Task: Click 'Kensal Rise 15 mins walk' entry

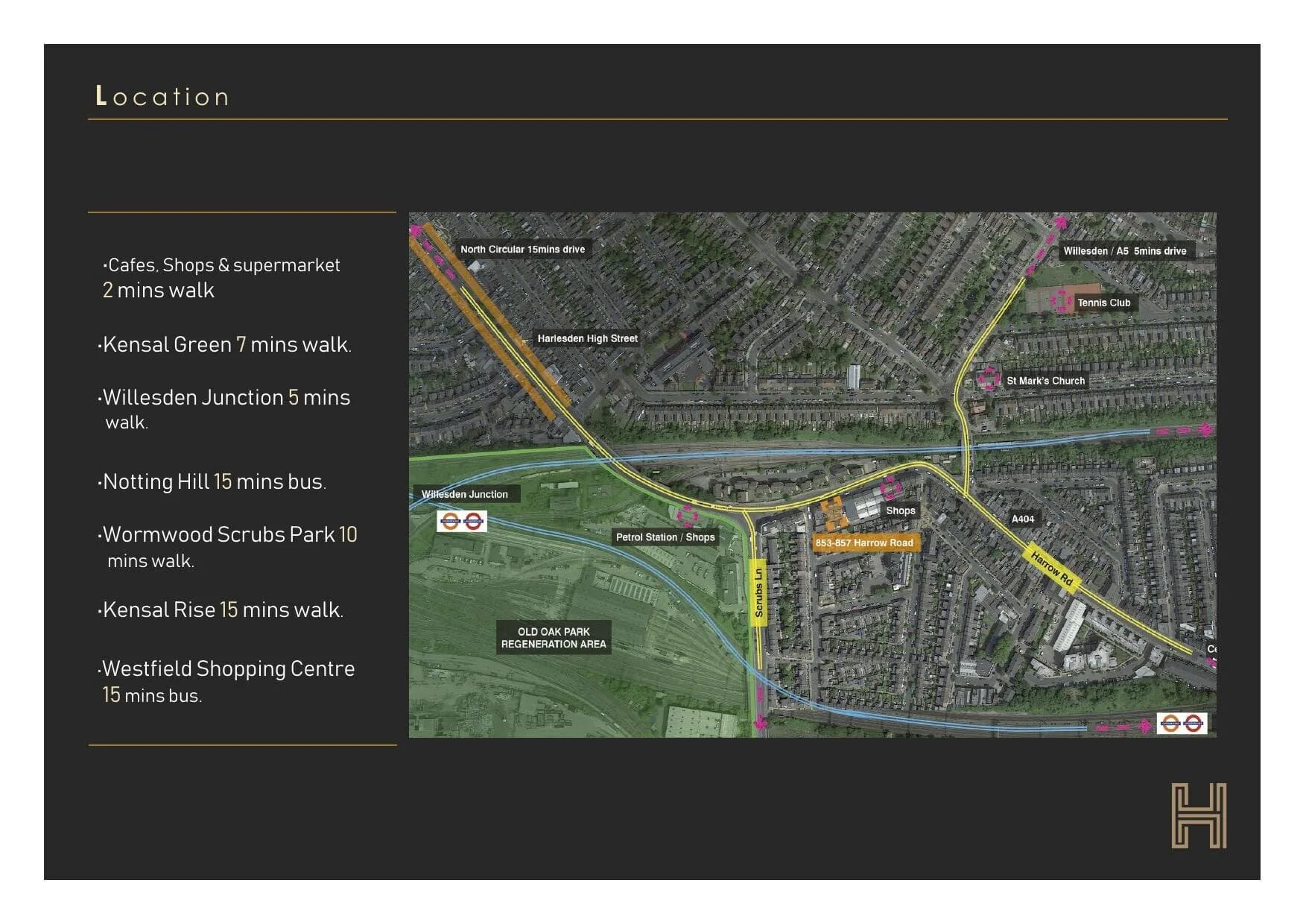Action: click(x=221, y=610)
